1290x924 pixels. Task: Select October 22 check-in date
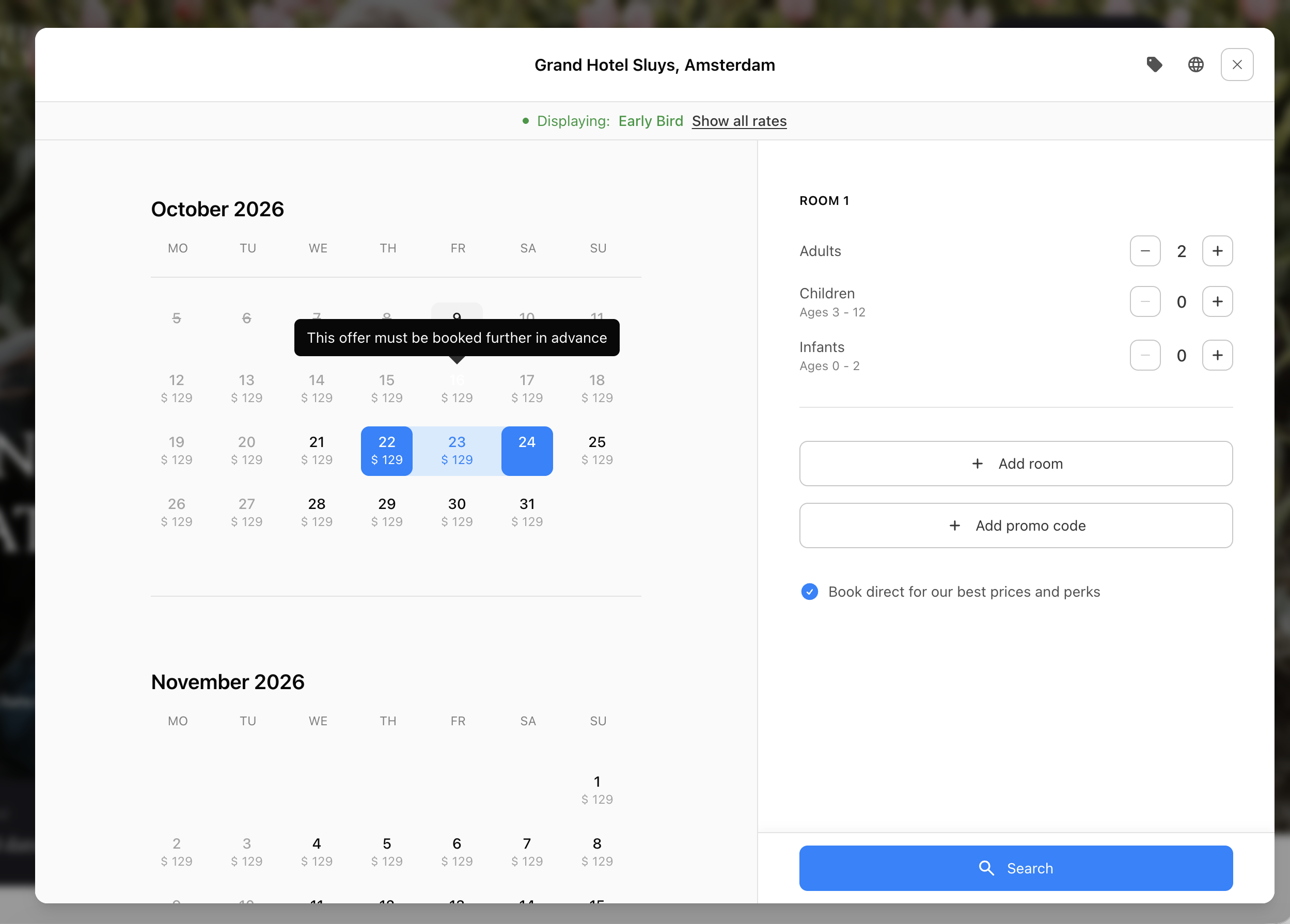click(x=387, y=451)
